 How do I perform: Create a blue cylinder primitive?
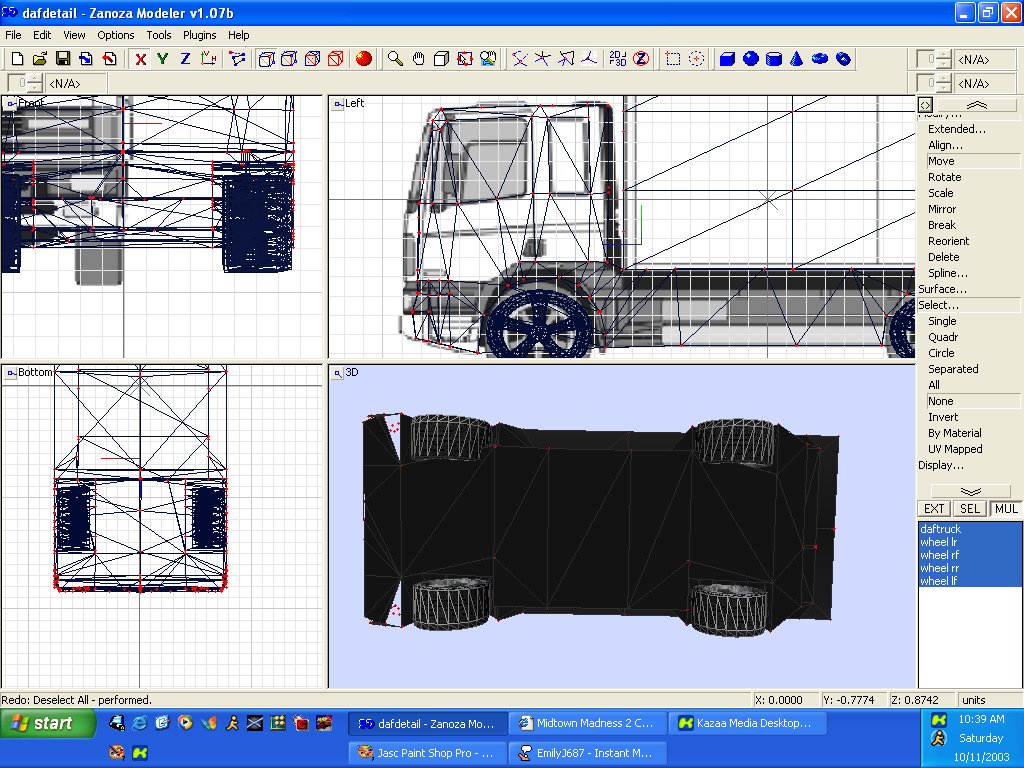pyautogui.click(x=774, y=59)
